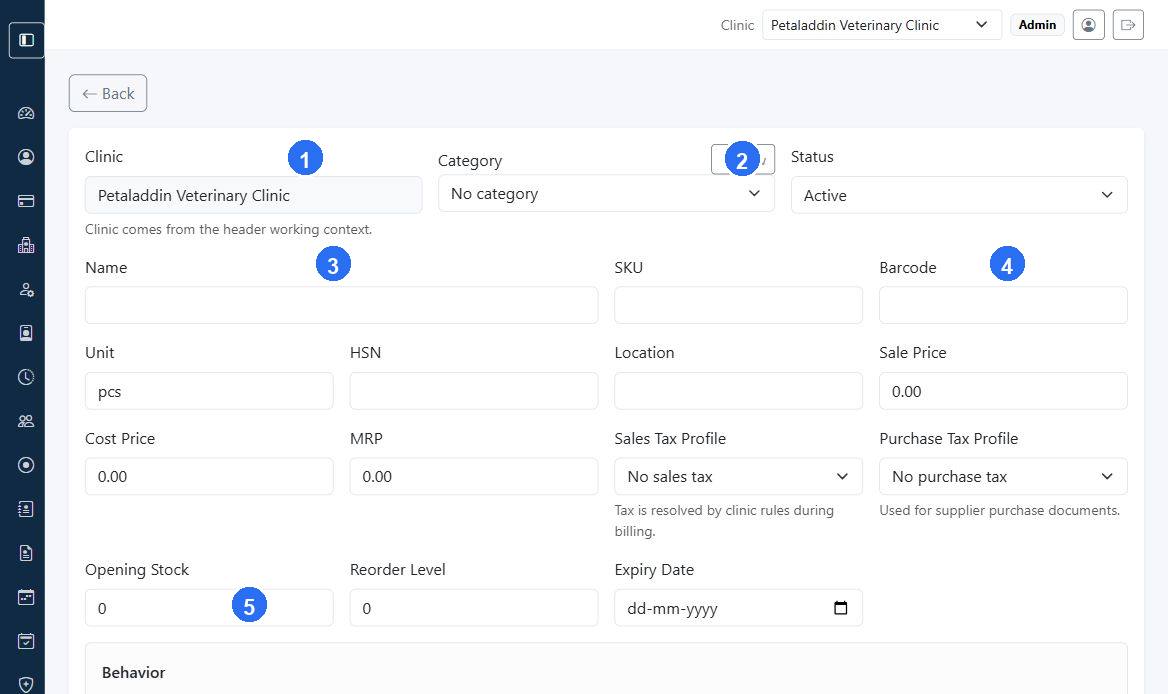Collapse the sidebar with the panel toggle icon

click(26, 40)
